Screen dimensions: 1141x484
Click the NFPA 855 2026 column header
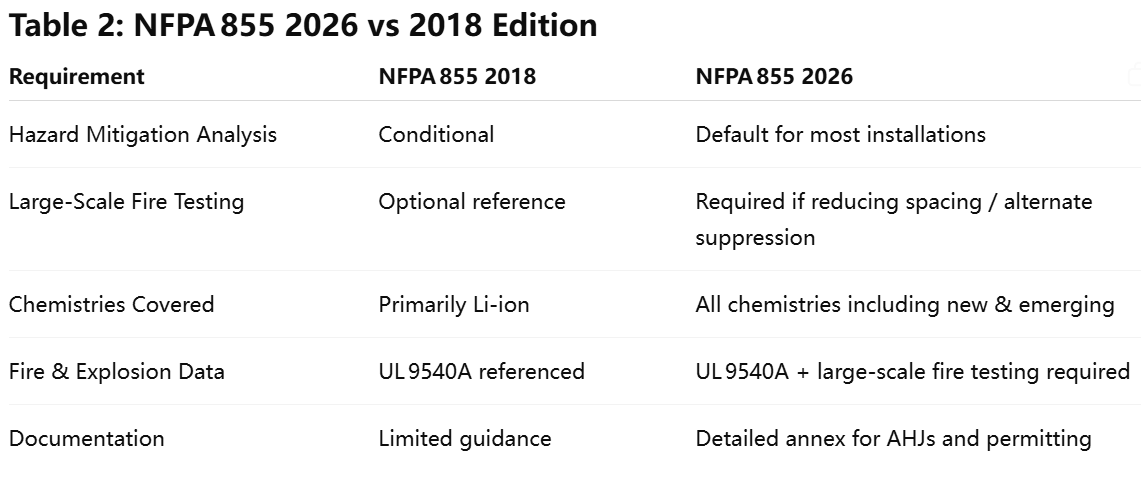tap(774, 77)
